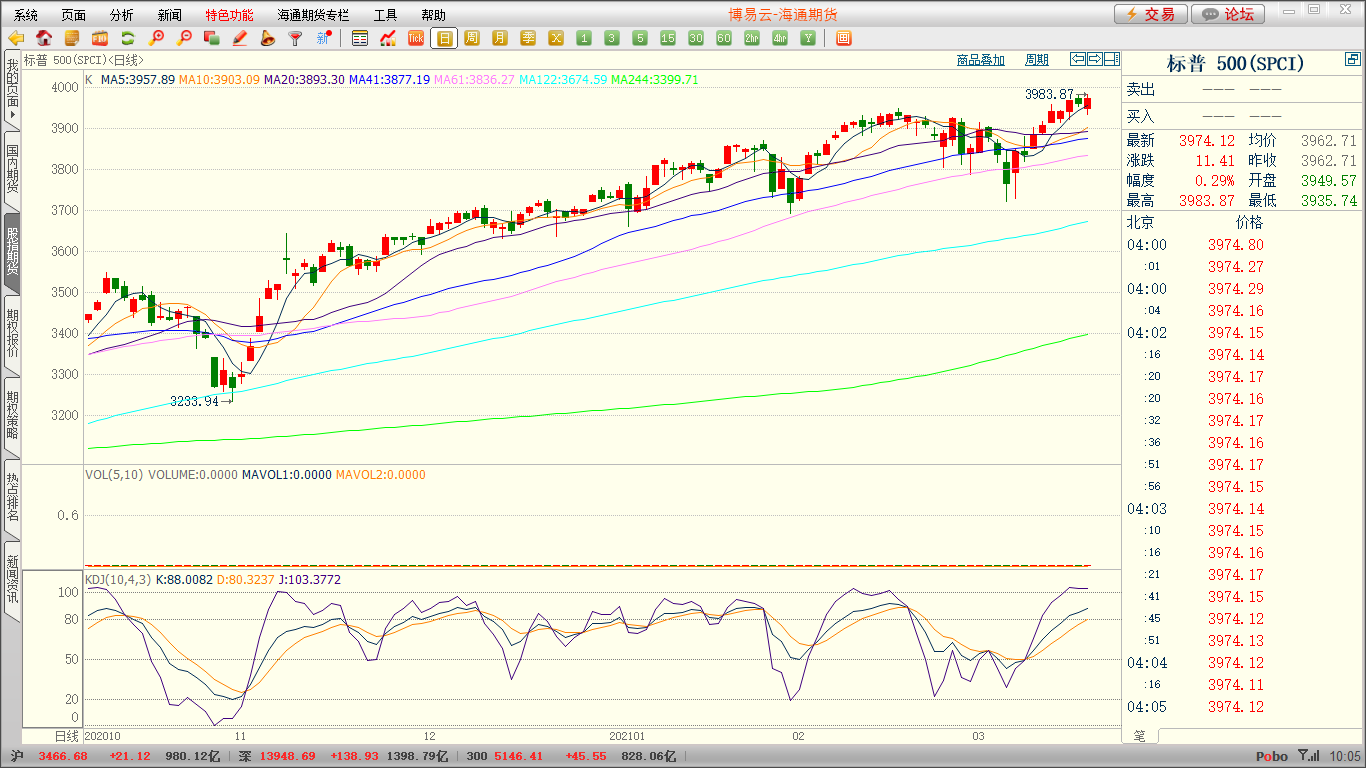Switch to the 15 minute period

(x=668, y=38)
